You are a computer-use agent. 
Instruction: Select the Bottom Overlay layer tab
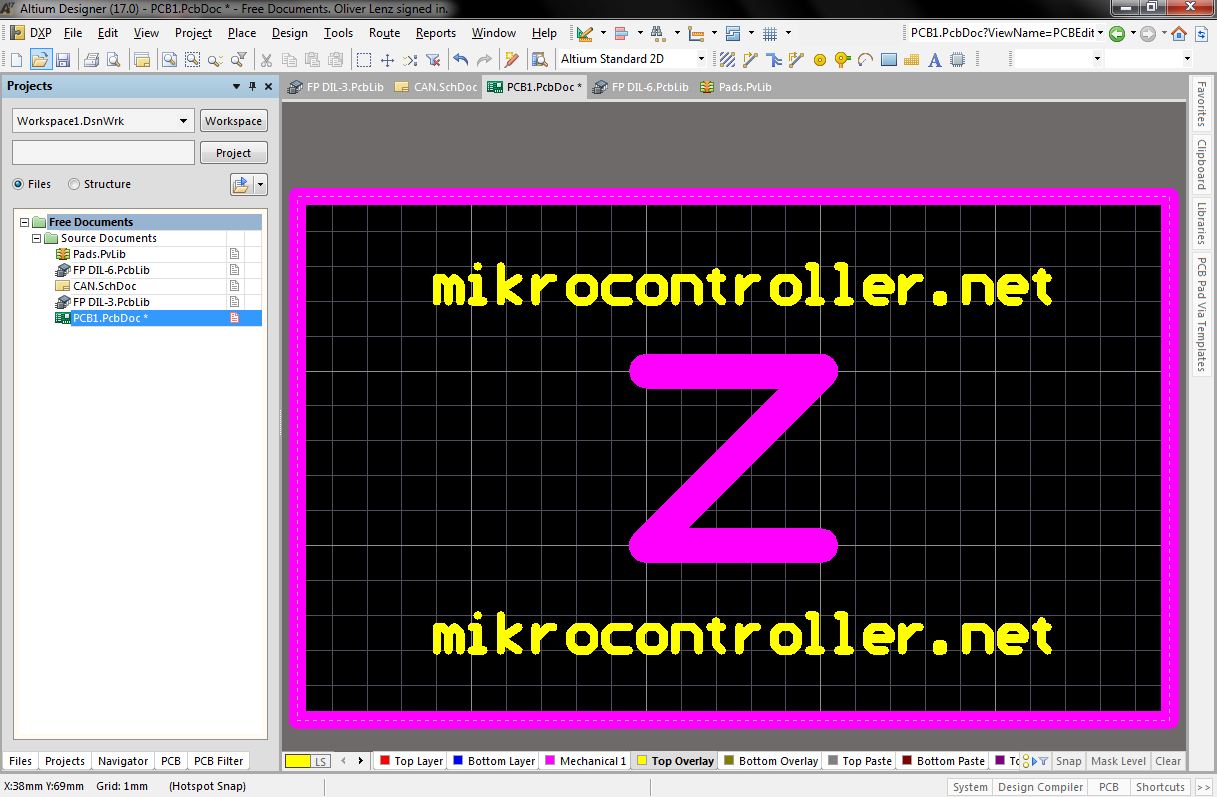click(770, 761)
